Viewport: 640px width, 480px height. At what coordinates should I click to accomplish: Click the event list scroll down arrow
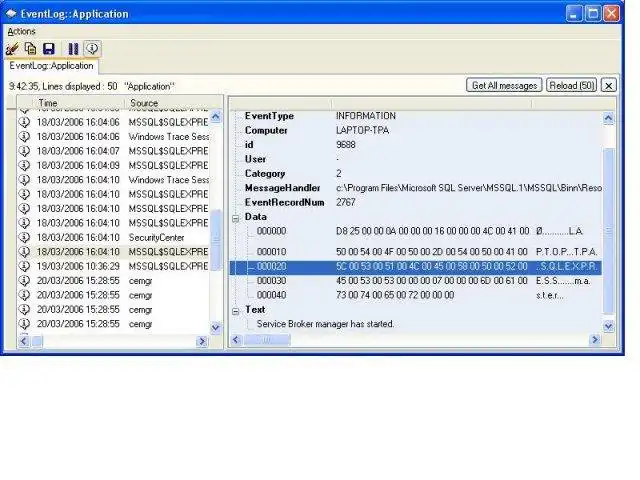[x=216, y=327]
